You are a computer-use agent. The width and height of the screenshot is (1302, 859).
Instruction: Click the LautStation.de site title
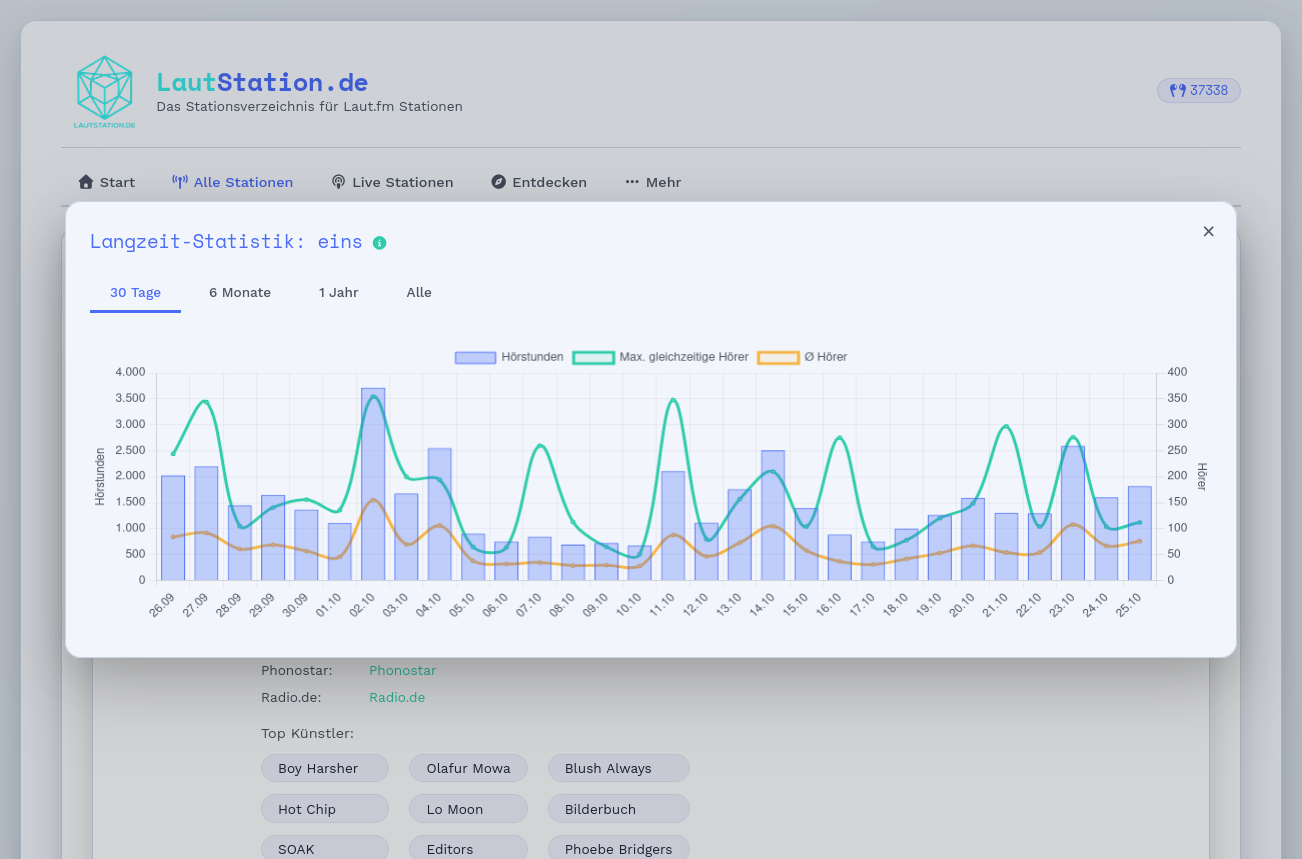point(262,82)
